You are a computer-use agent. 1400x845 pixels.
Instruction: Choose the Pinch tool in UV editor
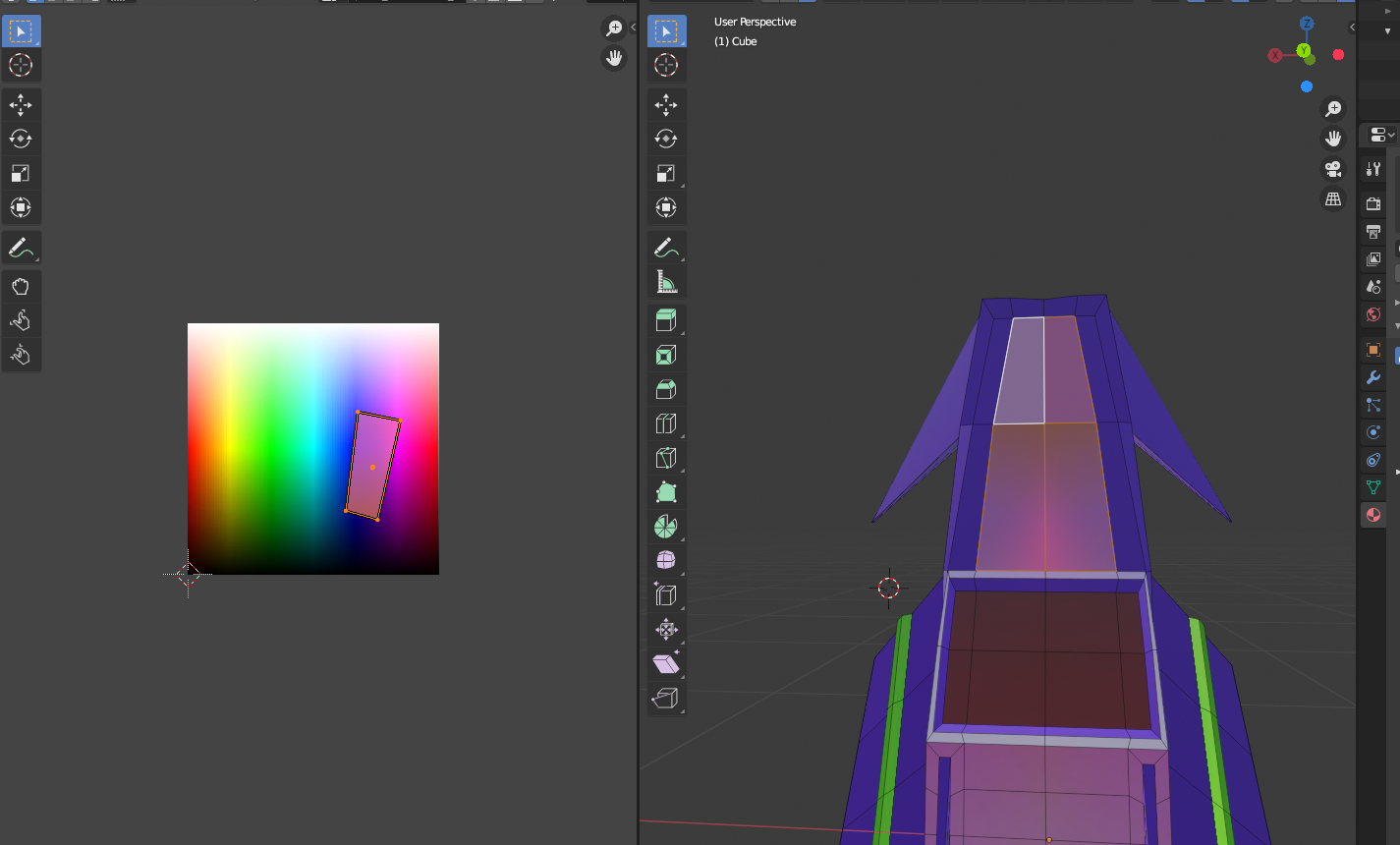[21, 355]
